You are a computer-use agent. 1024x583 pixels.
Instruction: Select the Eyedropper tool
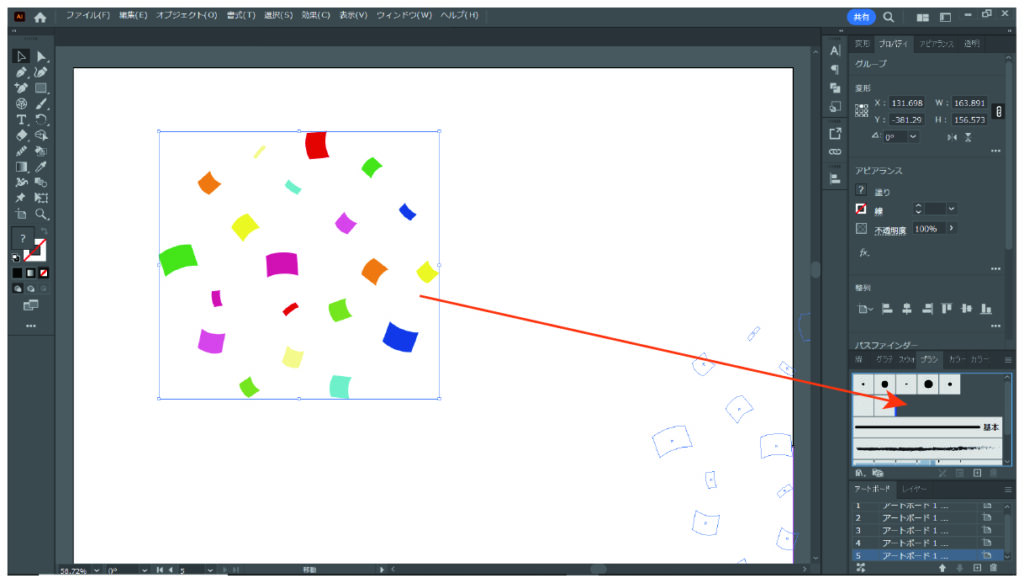41,166
